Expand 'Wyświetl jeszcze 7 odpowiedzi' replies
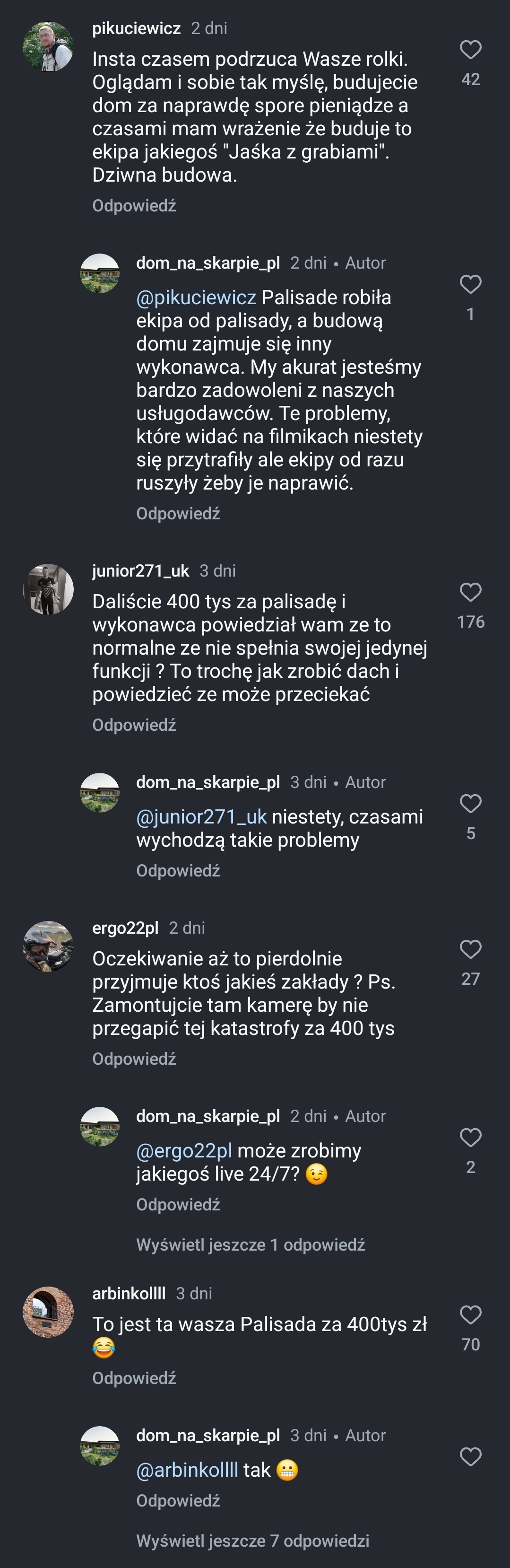The height and width of the screenshot is (1568, 510). (x=252, y=1541)
